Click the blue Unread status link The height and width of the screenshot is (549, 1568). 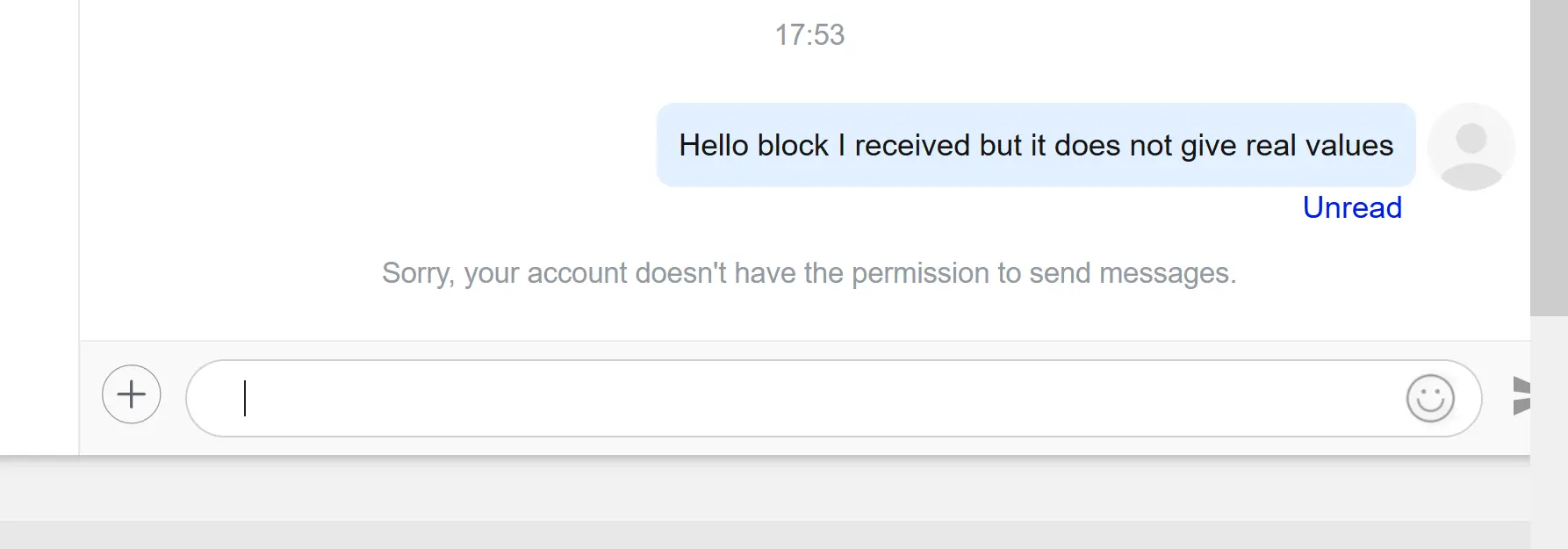pos(1352,207)
